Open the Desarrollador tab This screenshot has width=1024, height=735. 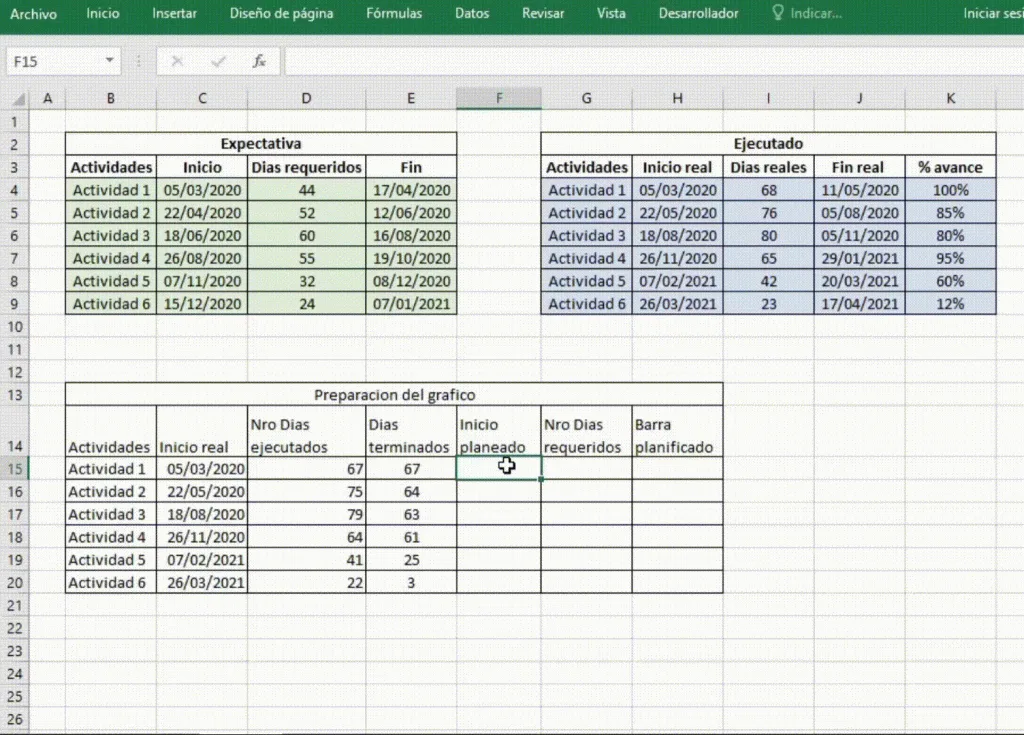[698, 13]
